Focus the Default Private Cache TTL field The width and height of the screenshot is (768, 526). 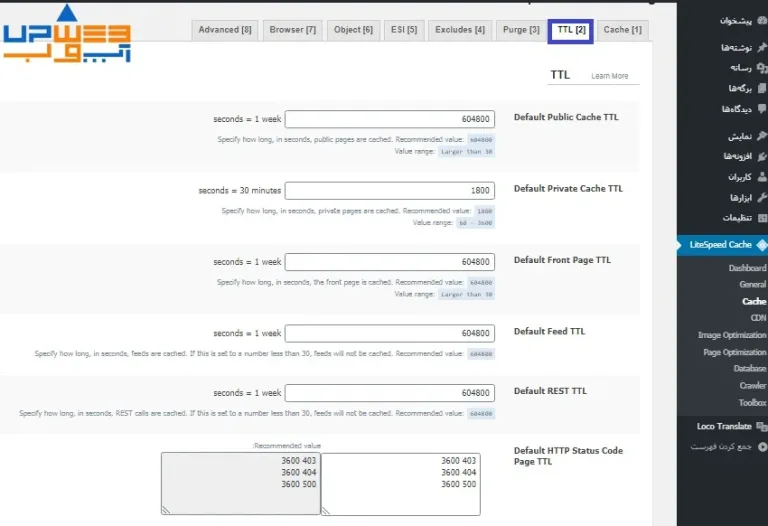390,191
